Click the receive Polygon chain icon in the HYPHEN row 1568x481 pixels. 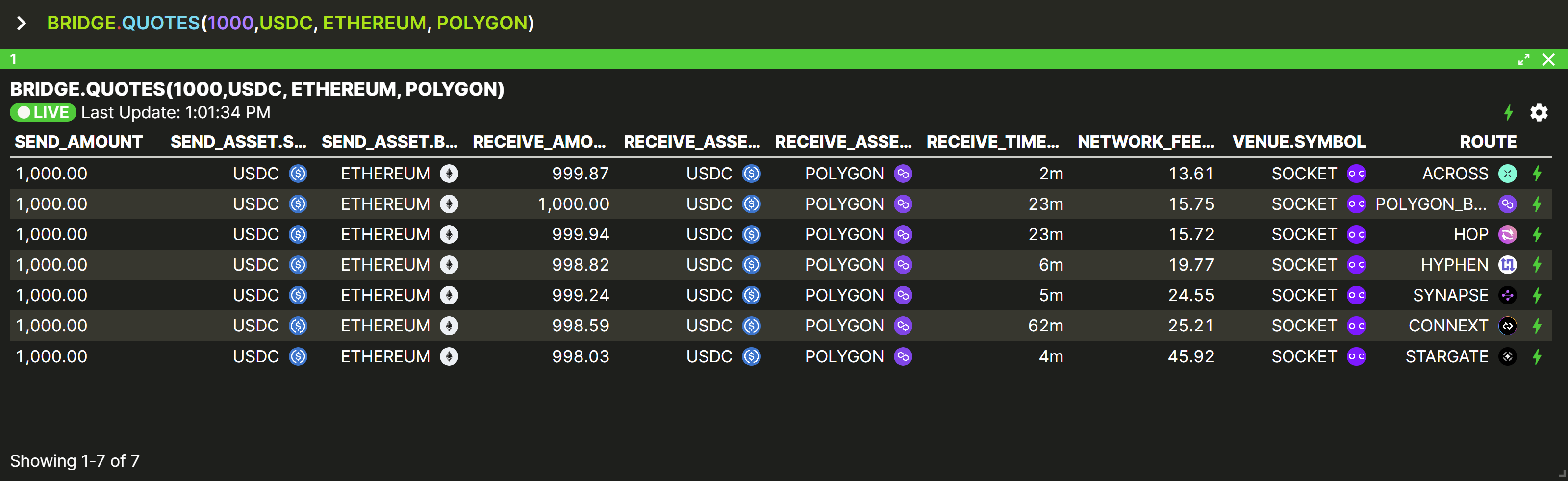point(903,265)
